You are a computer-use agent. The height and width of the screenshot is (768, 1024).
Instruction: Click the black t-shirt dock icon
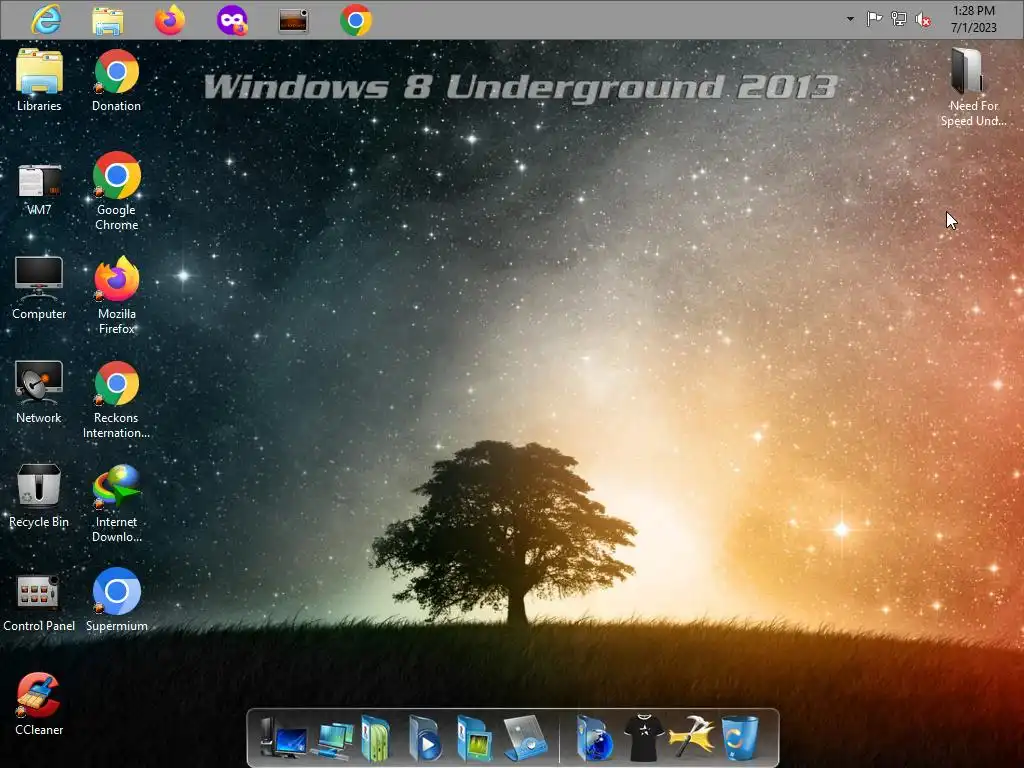[643, 738]
